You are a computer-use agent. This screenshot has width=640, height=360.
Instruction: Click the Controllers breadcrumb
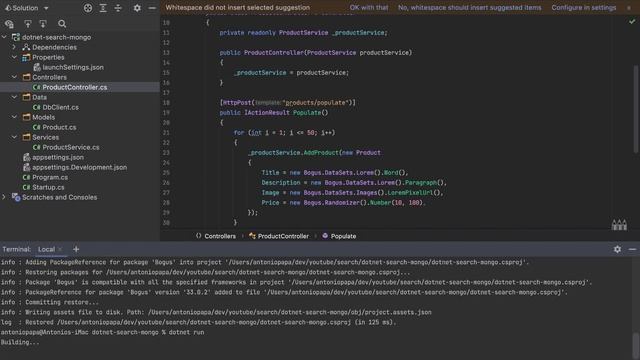click(220, 236)
